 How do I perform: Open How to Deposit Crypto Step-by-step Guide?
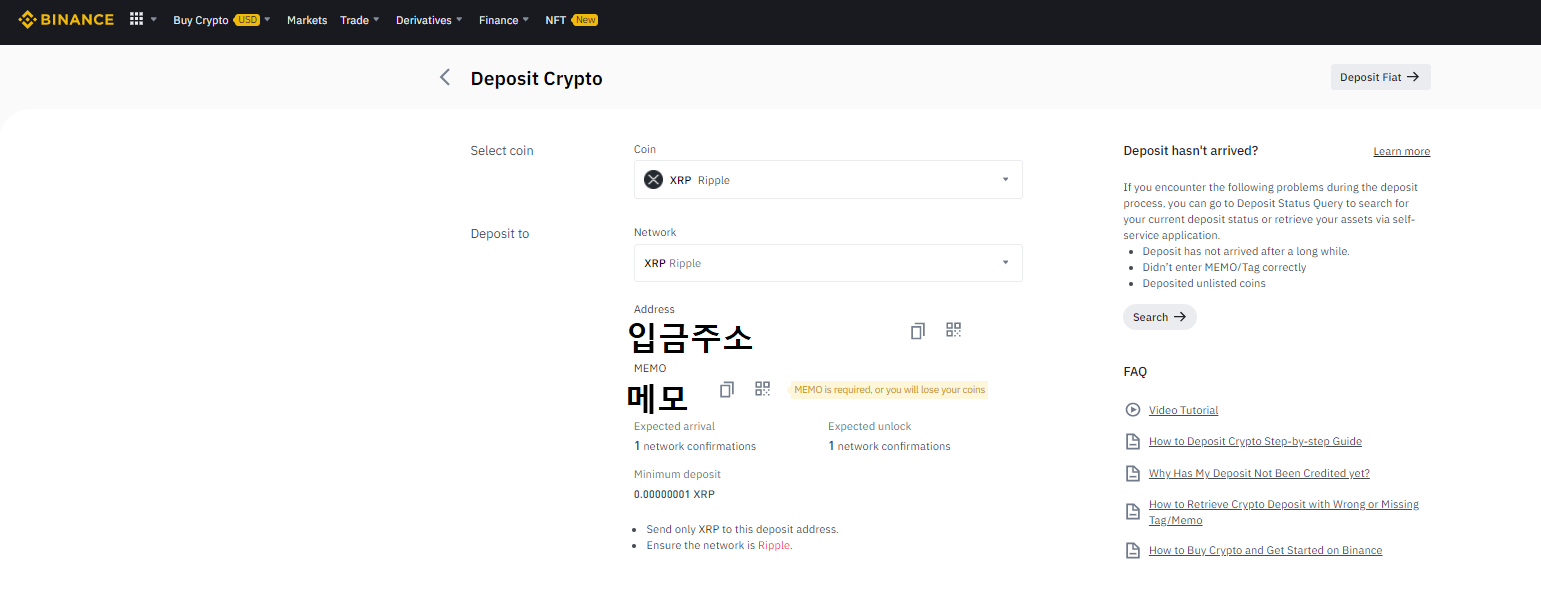click(x=1255, y=441)
